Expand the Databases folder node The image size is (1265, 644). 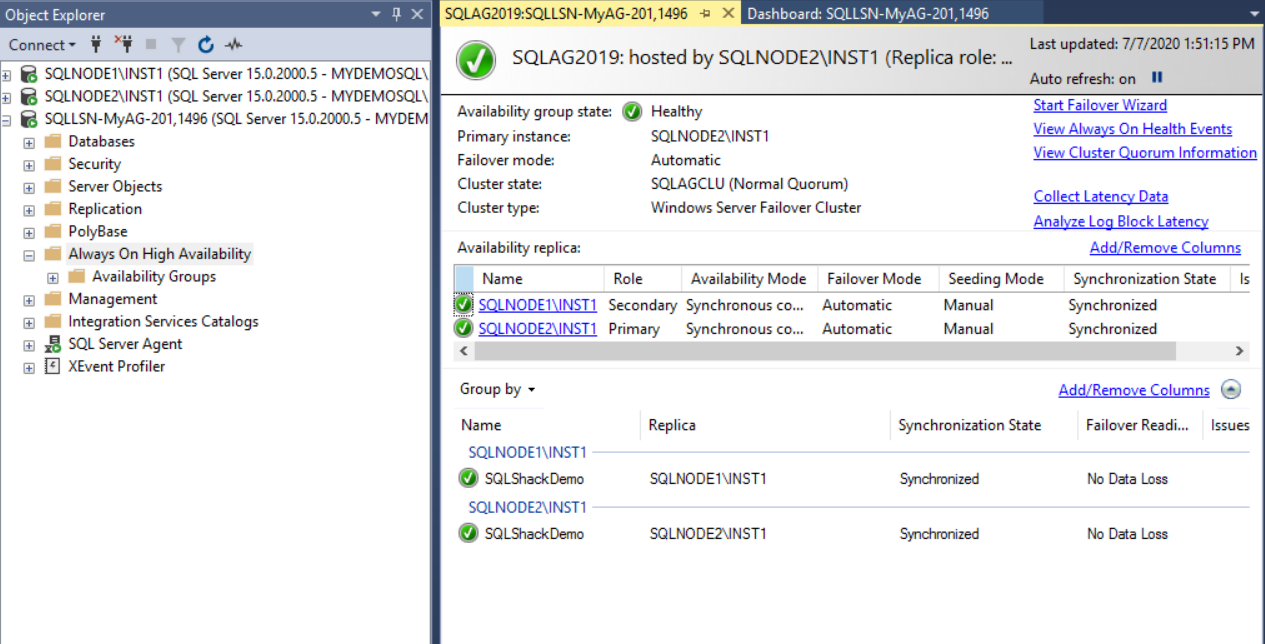pos(29,142)
